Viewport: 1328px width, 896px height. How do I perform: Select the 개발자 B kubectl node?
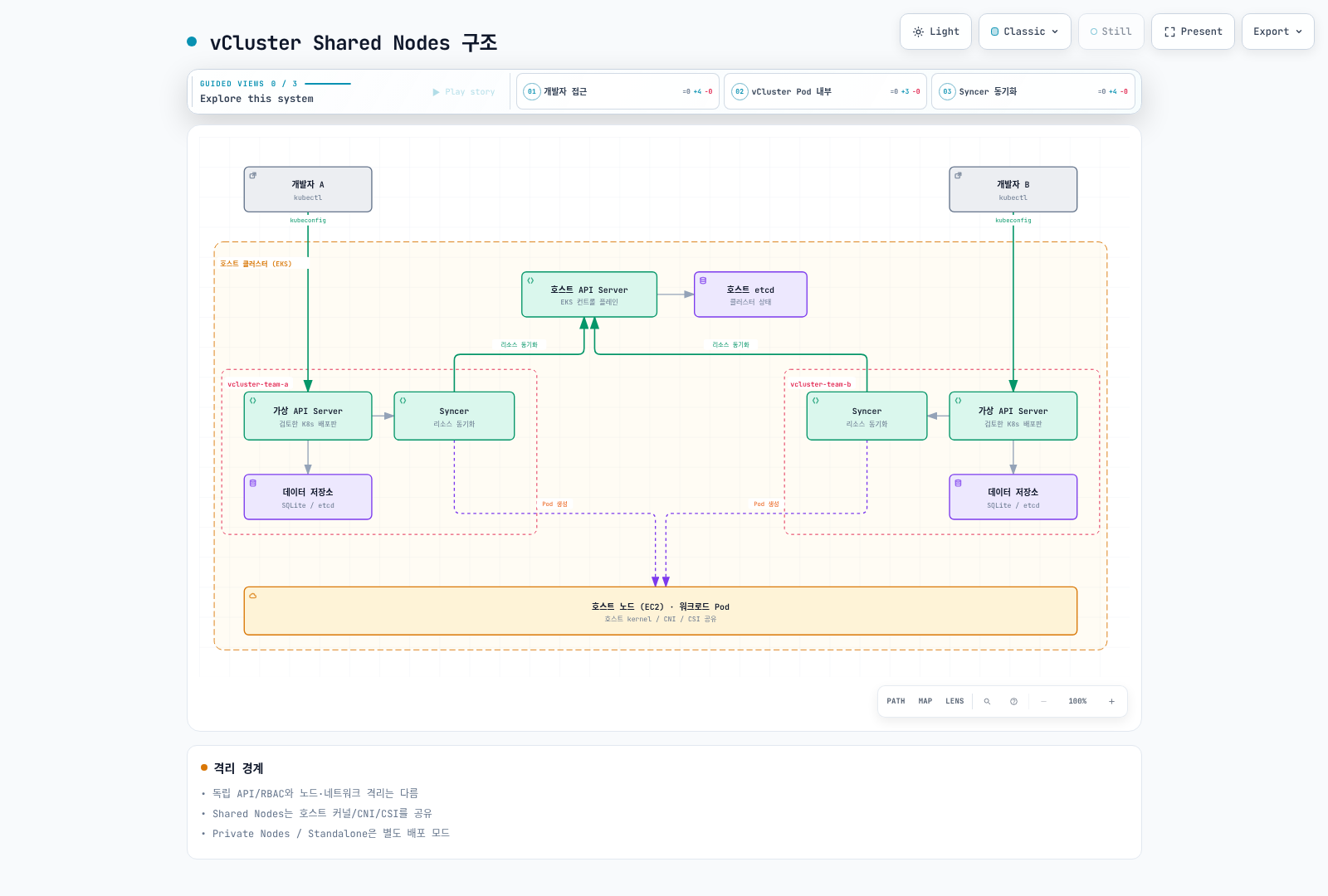[x=1013, y=189]
